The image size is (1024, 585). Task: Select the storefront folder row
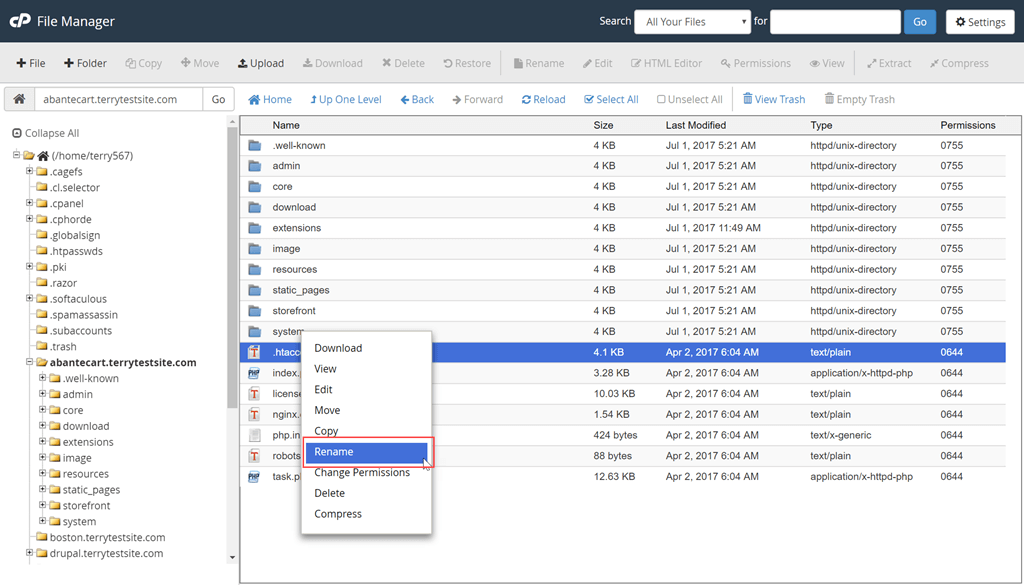(622, 311)
